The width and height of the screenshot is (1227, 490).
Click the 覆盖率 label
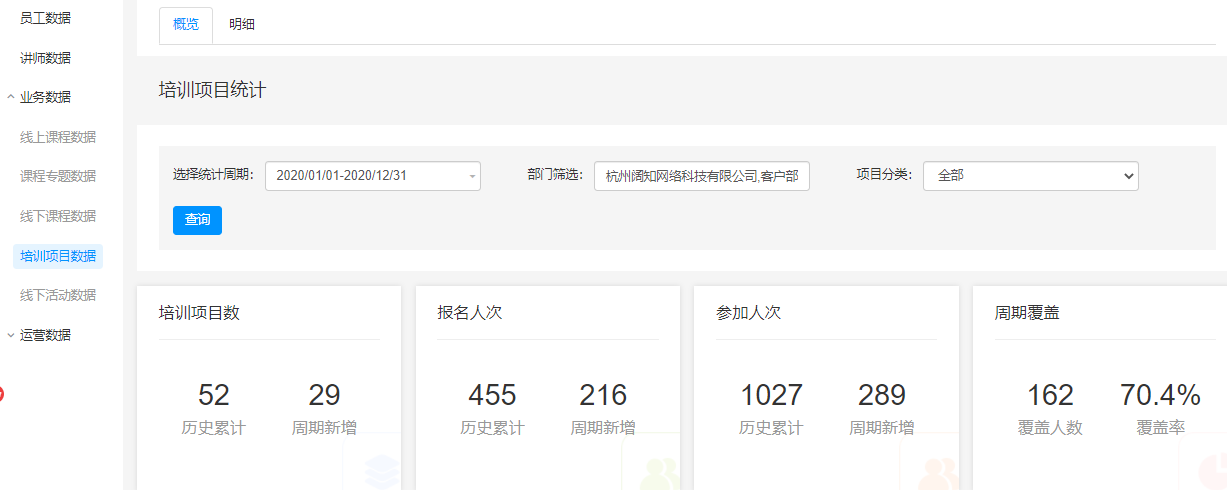coord(1161,428)
